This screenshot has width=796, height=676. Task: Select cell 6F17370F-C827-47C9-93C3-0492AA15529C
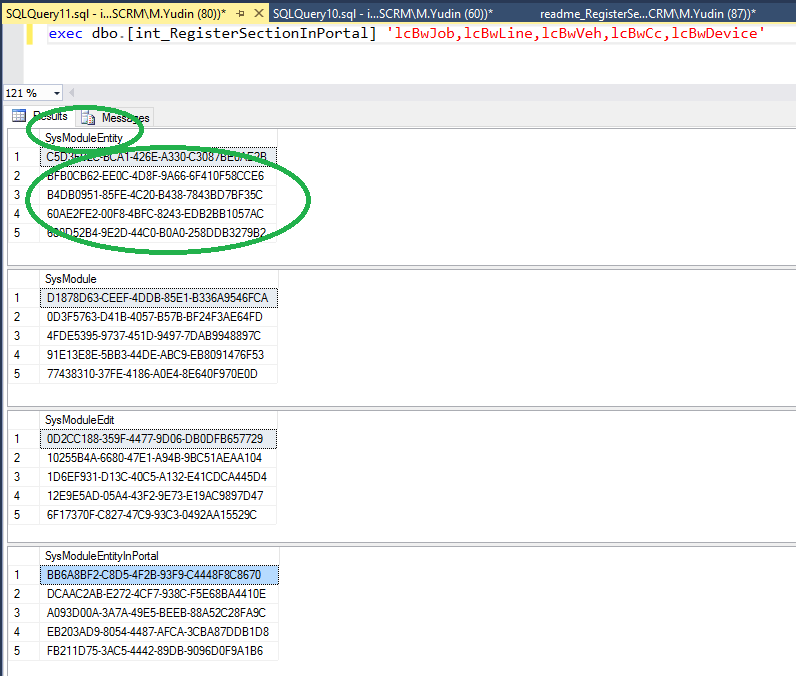158,515
